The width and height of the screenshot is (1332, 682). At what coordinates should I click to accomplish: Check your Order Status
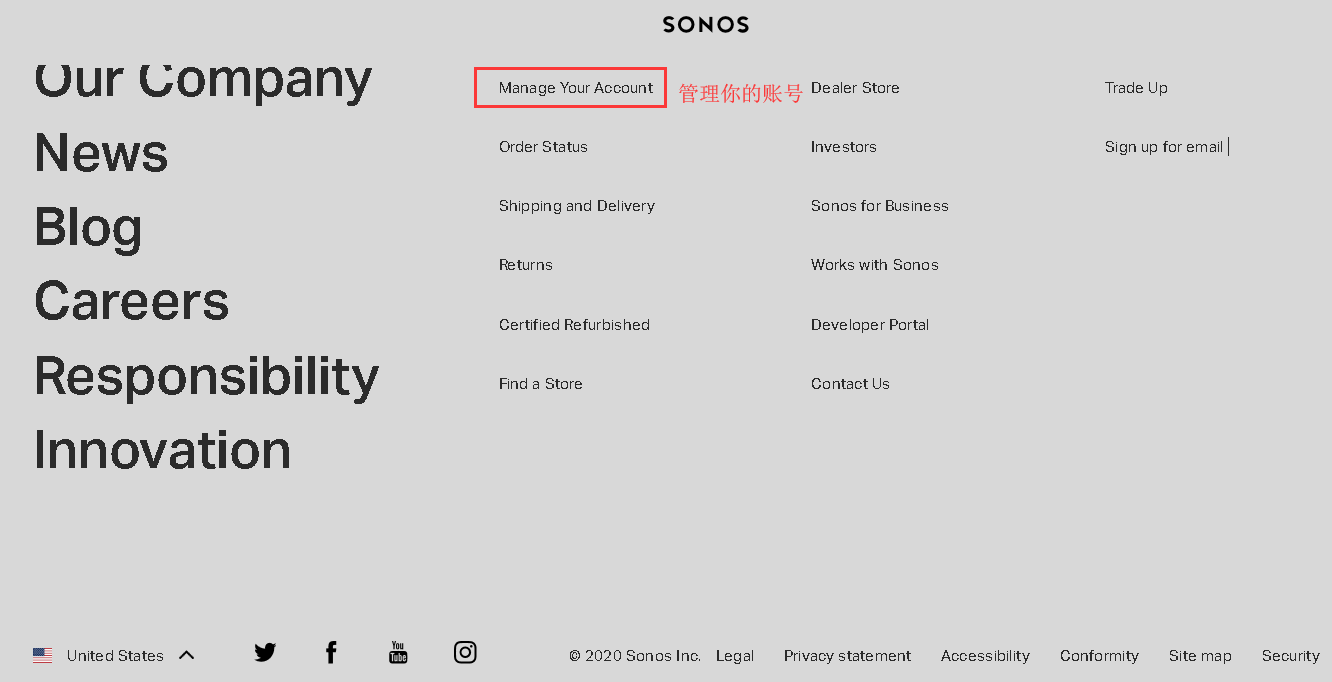coord(543,147)
